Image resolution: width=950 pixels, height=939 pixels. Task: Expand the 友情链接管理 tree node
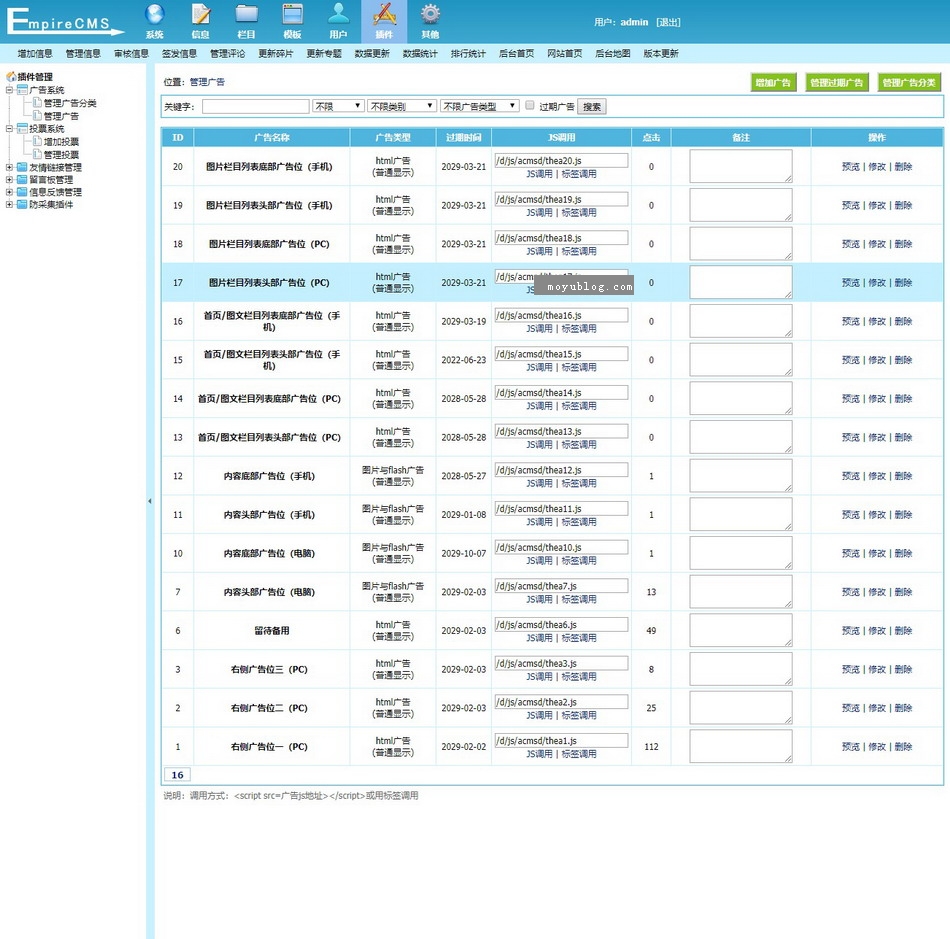click(9, 167)
